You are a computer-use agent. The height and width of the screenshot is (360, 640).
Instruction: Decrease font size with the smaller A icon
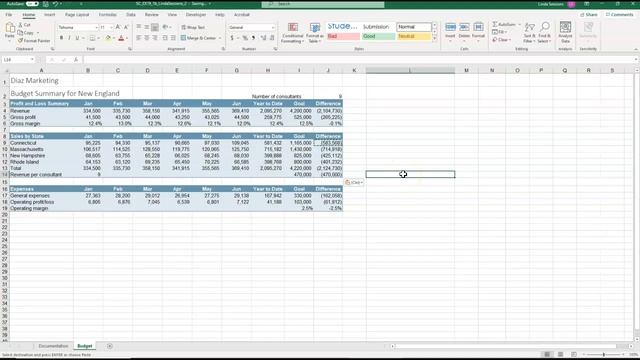tap(126, 27)
